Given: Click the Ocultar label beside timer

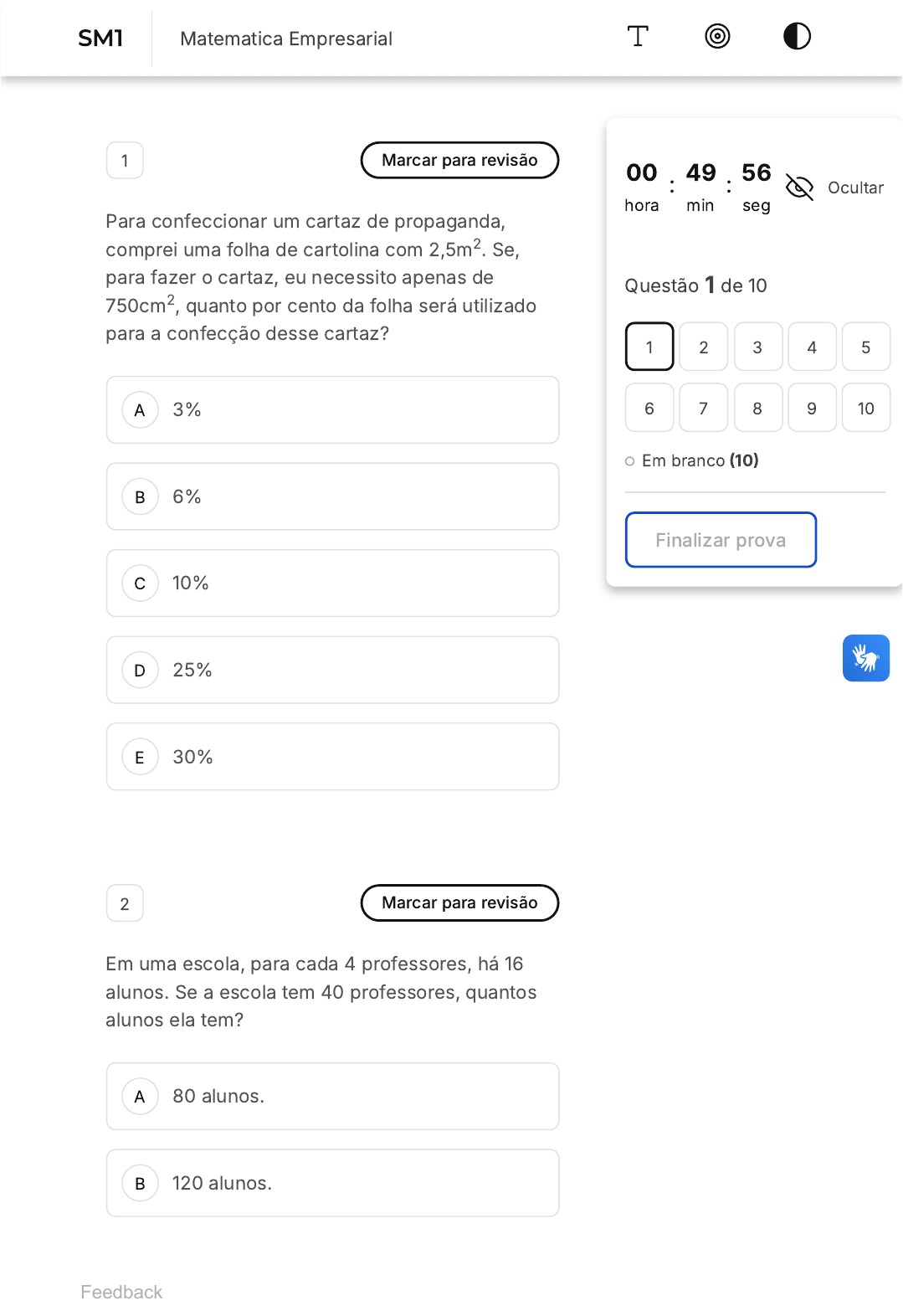Looking at the screenshot, I should [x=855, y=188].
